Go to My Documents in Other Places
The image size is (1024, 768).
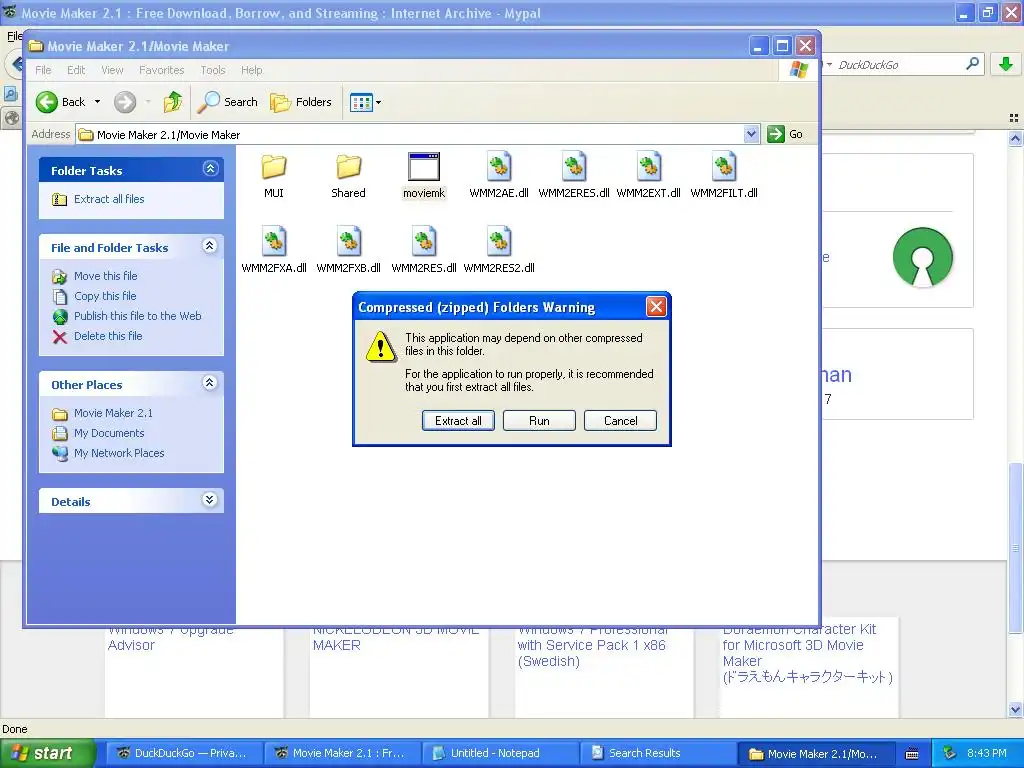click(x=109, y=434)
